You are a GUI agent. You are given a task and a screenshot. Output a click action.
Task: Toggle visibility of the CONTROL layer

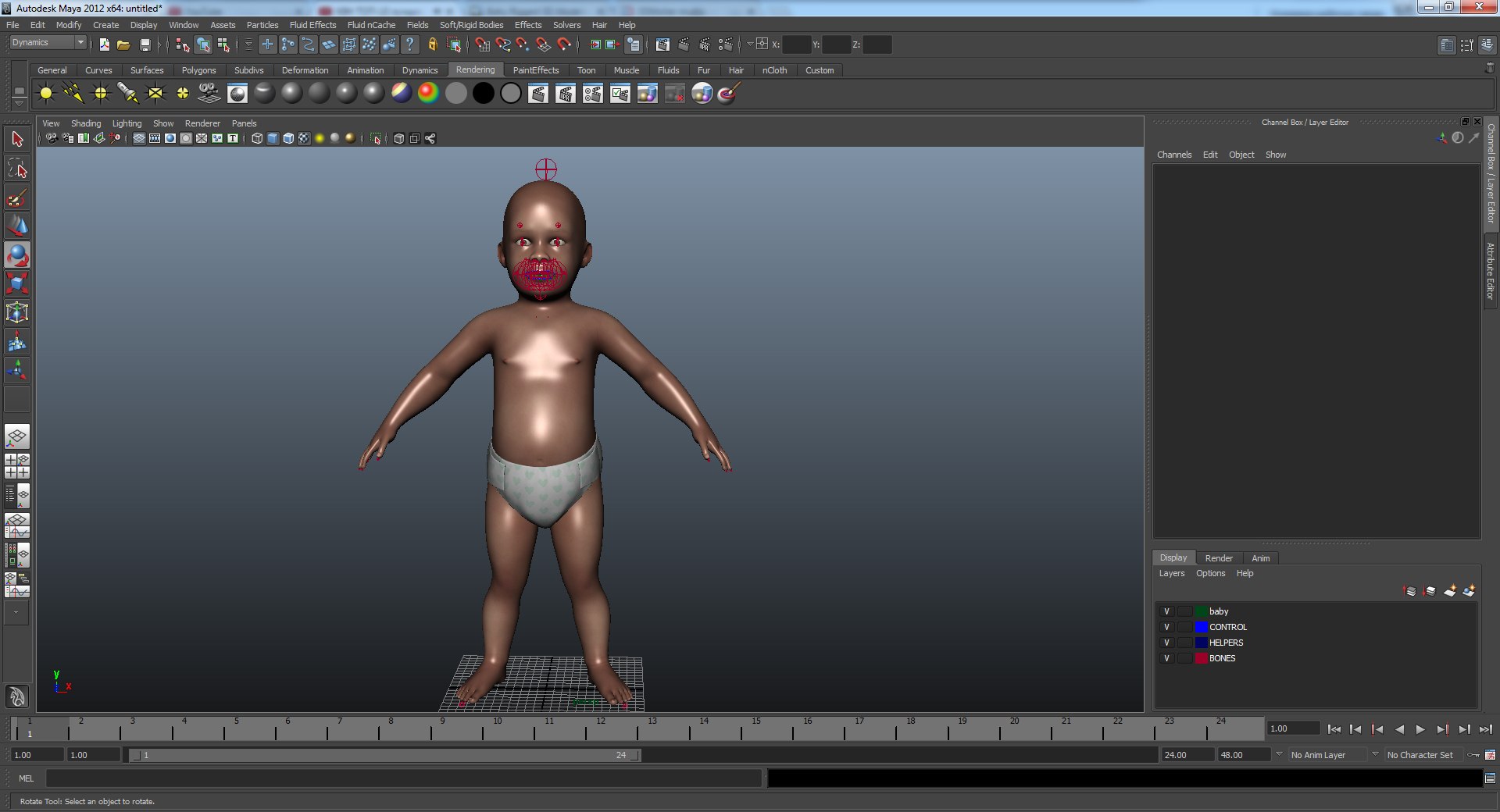point(1167,627)
